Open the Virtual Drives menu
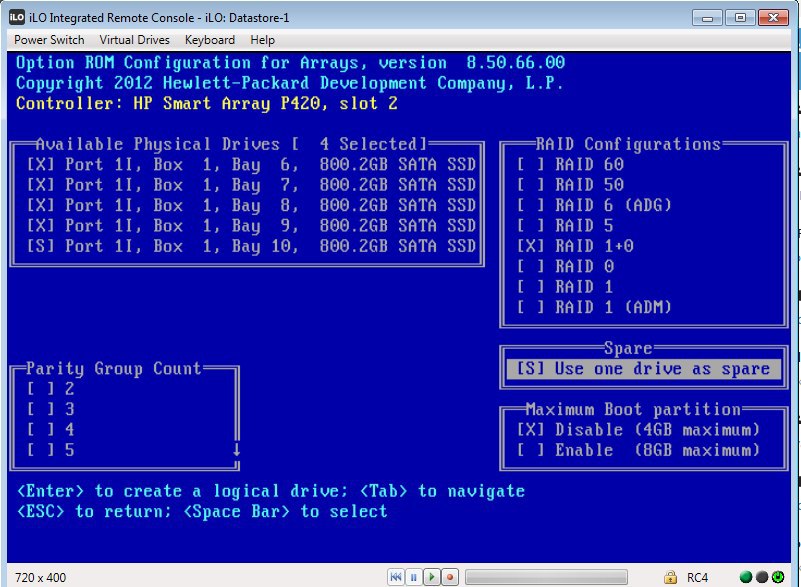This screenshot has width=801, height=587. pyautogui.click(x=134, y=40)
